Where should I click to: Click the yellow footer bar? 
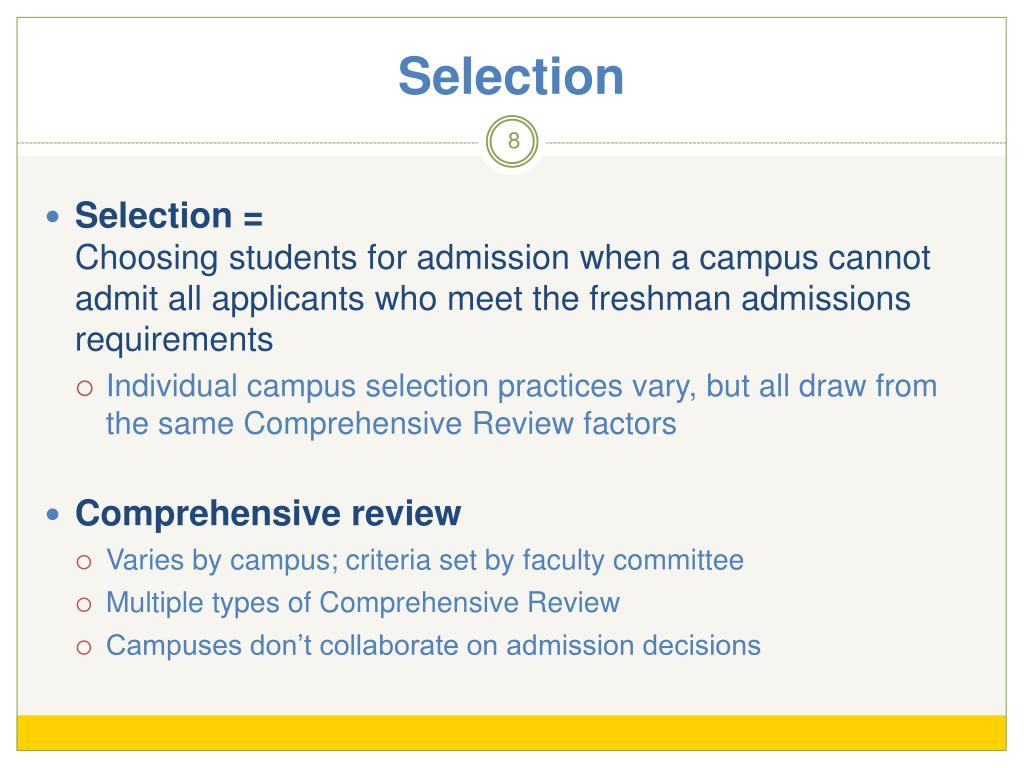(511, 733)
